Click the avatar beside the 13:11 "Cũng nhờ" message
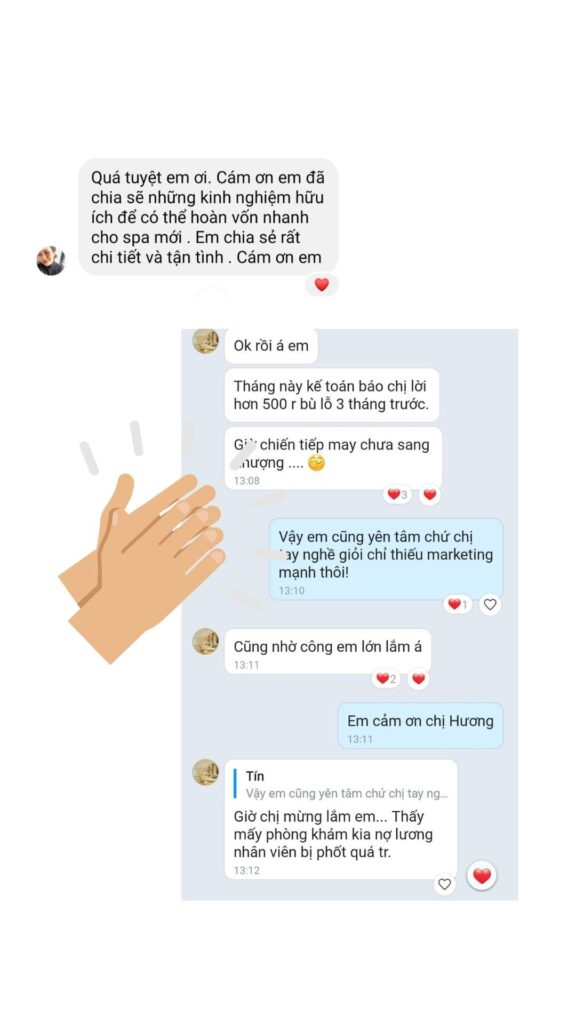This screenshot has height=1024, width=576. pyautogui.click(x=206, y=641)
